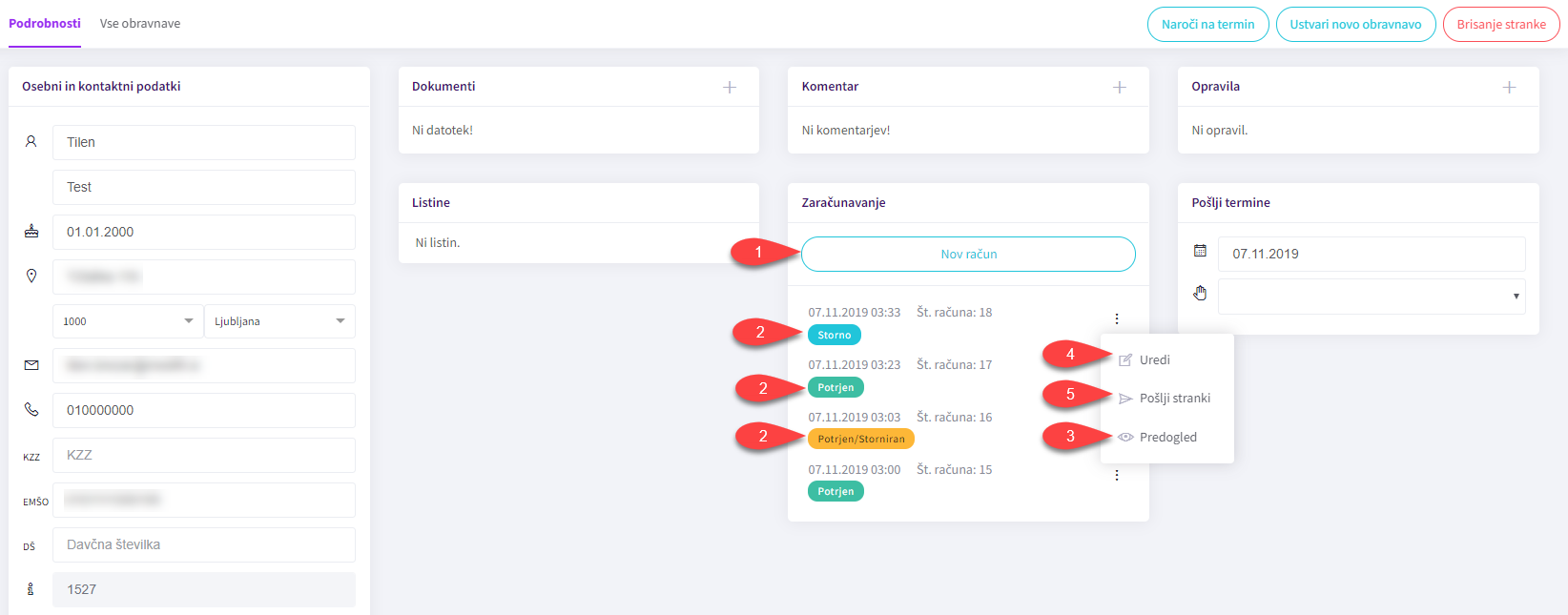Select Predogled to preview the invoice
This screenshot has width=1568, height=615.
click(1167, 438)
